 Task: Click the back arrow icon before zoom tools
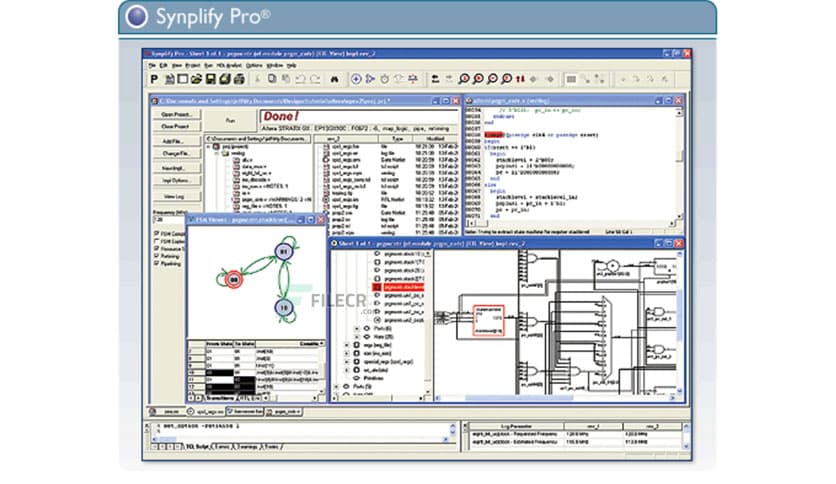click(x=435, y=79)
